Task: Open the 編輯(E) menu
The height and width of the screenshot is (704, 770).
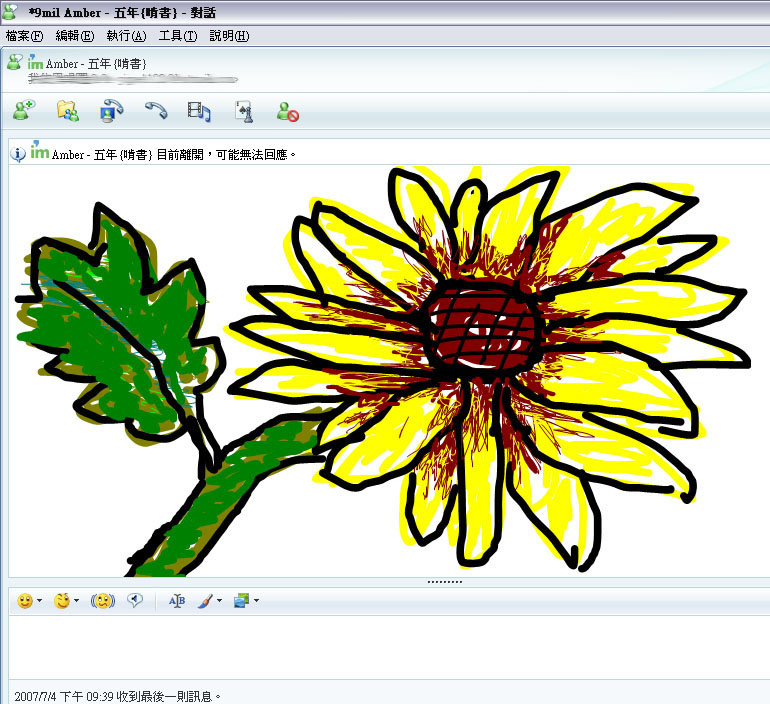Action: pyautogui.click(x=75, y=36)
